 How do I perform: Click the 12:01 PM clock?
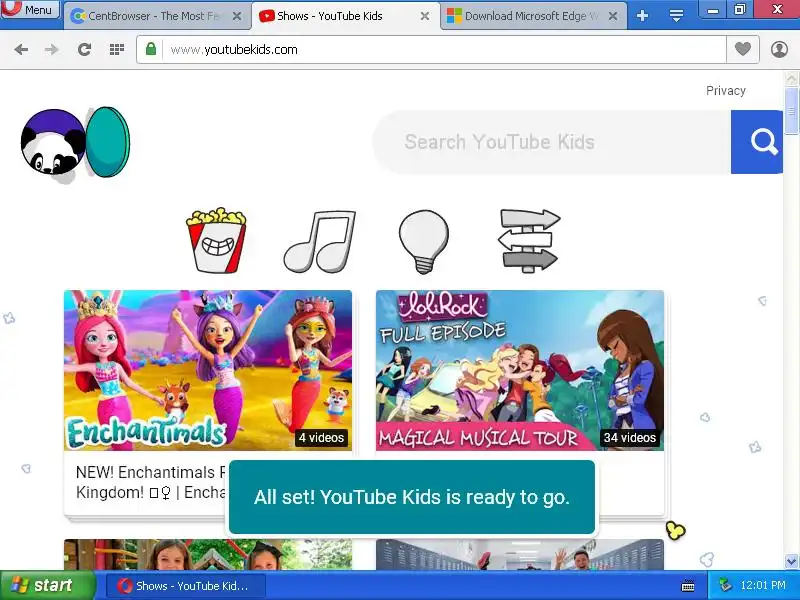[x=763, y=585]
